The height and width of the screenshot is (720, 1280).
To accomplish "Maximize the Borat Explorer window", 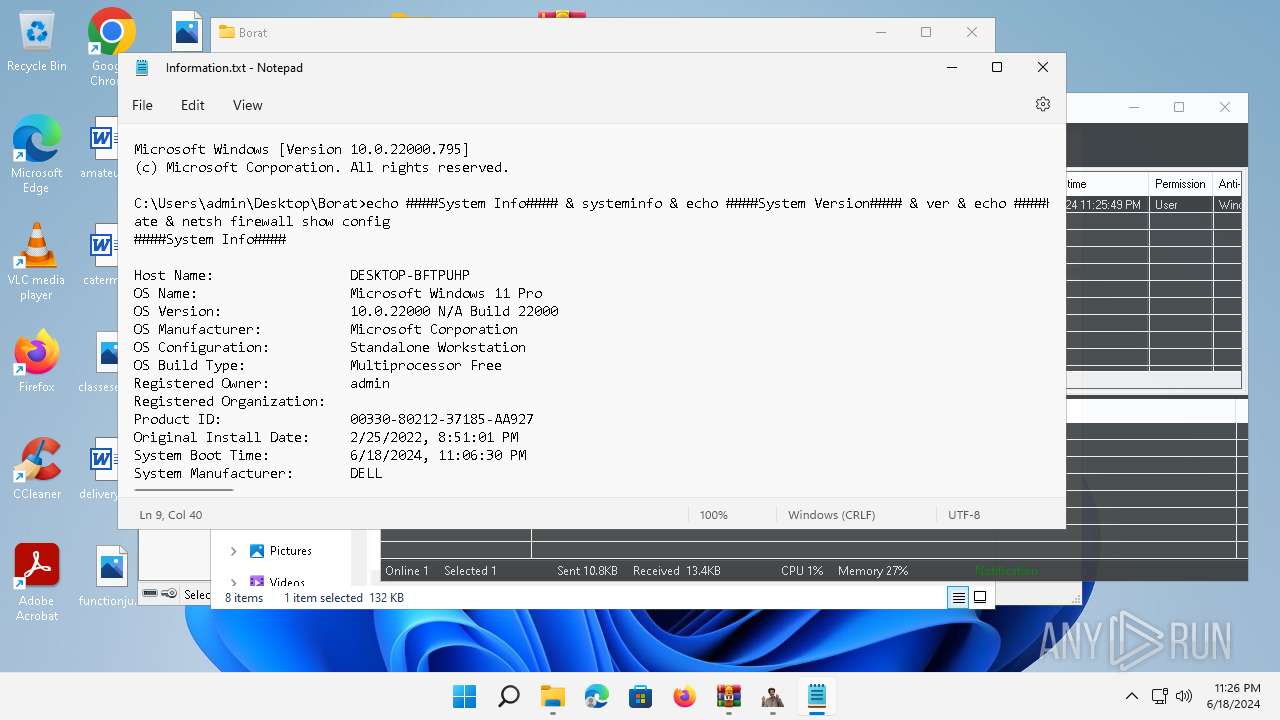I will (926, 32).
